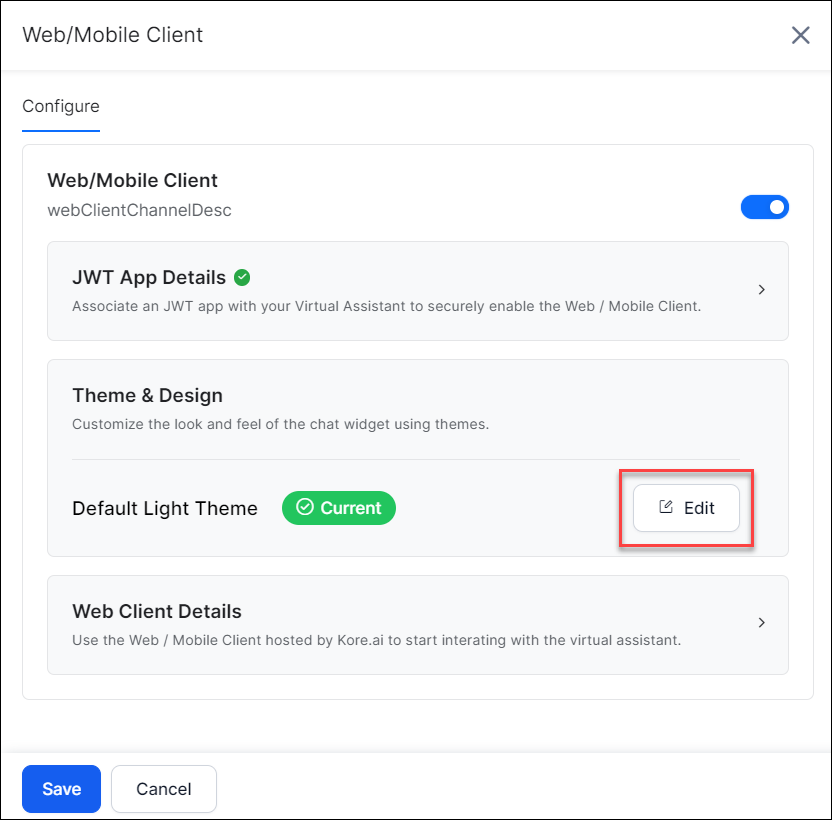Click the green verified checkmark beside JWT App Details
Viewport: 832px width, 820px height.
point(242,278)
